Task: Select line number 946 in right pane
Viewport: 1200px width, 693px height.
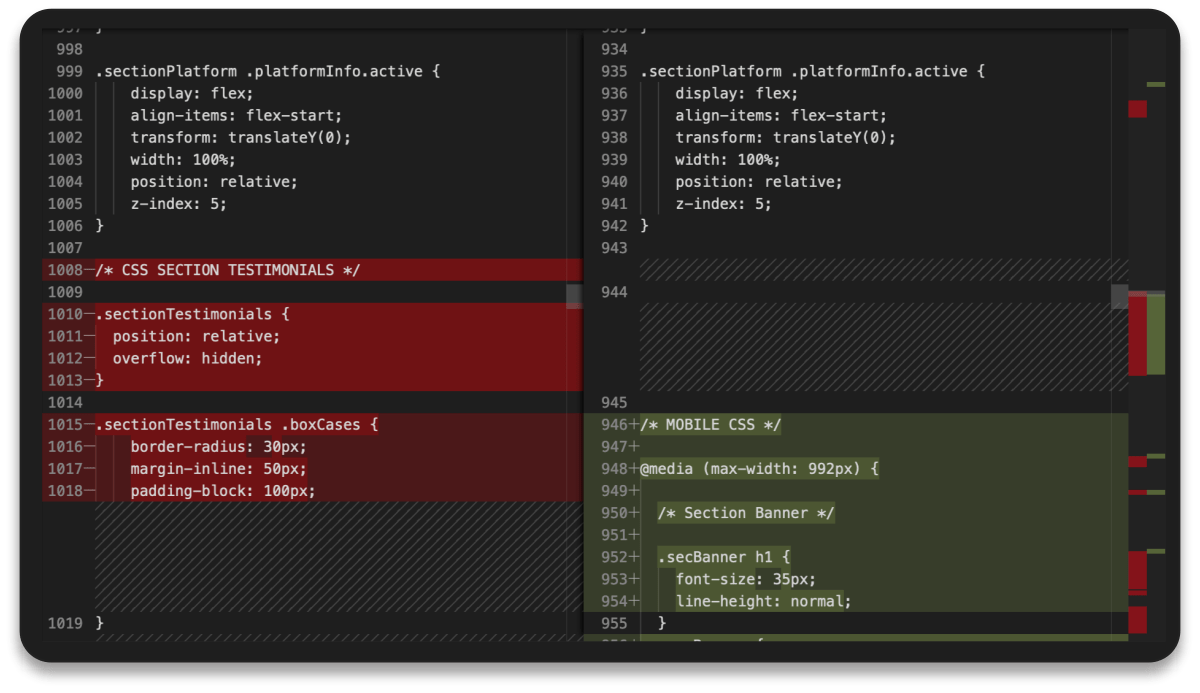Action: tap(614, 425)
